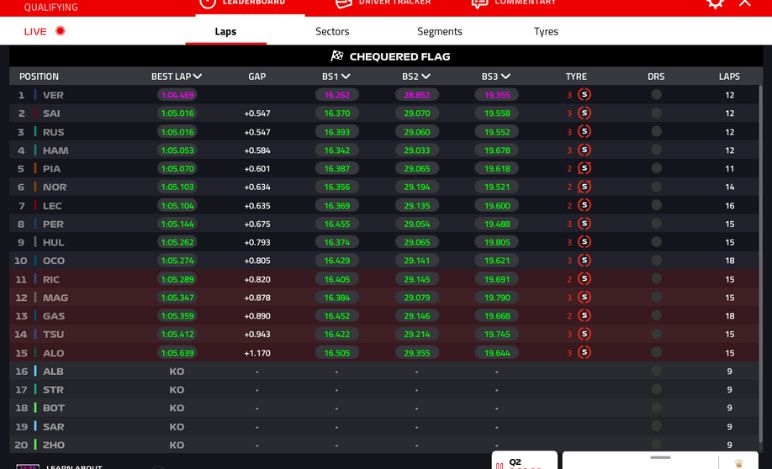
Task: Click the chequered flag icon
Action: tap(337, 57)
